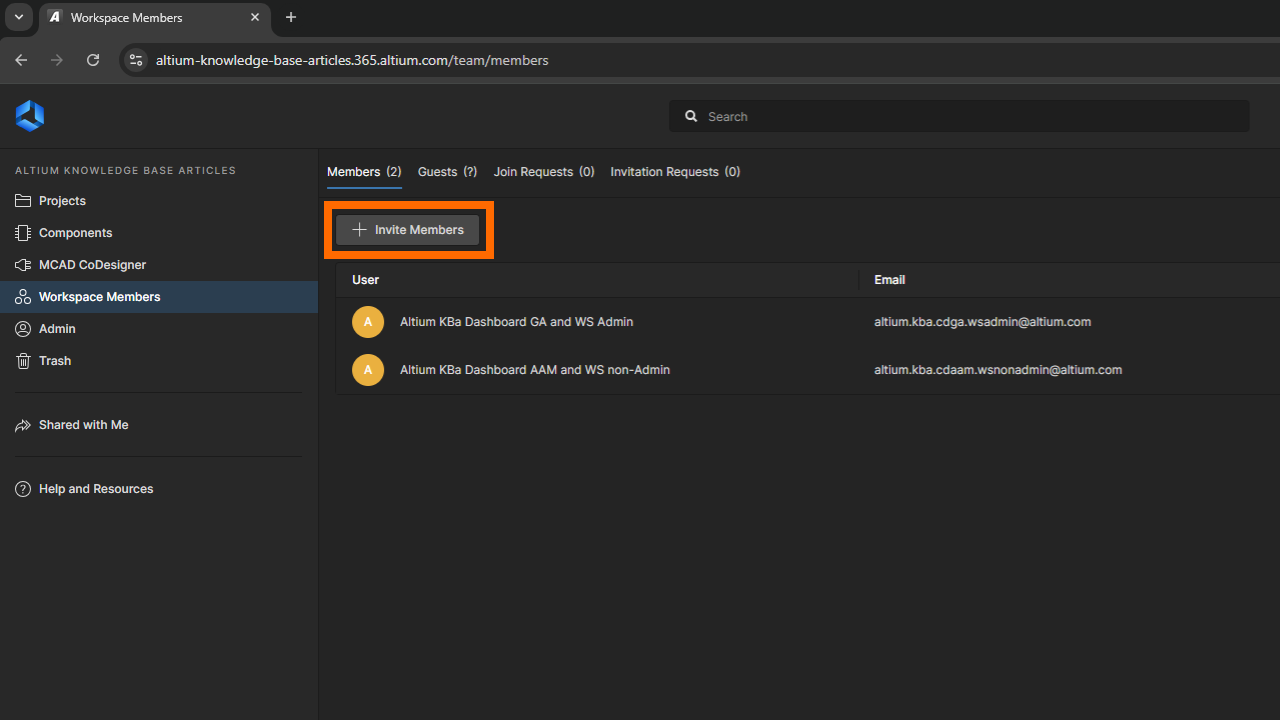Click the Altium 365 logo icon

tap(30, 116)
